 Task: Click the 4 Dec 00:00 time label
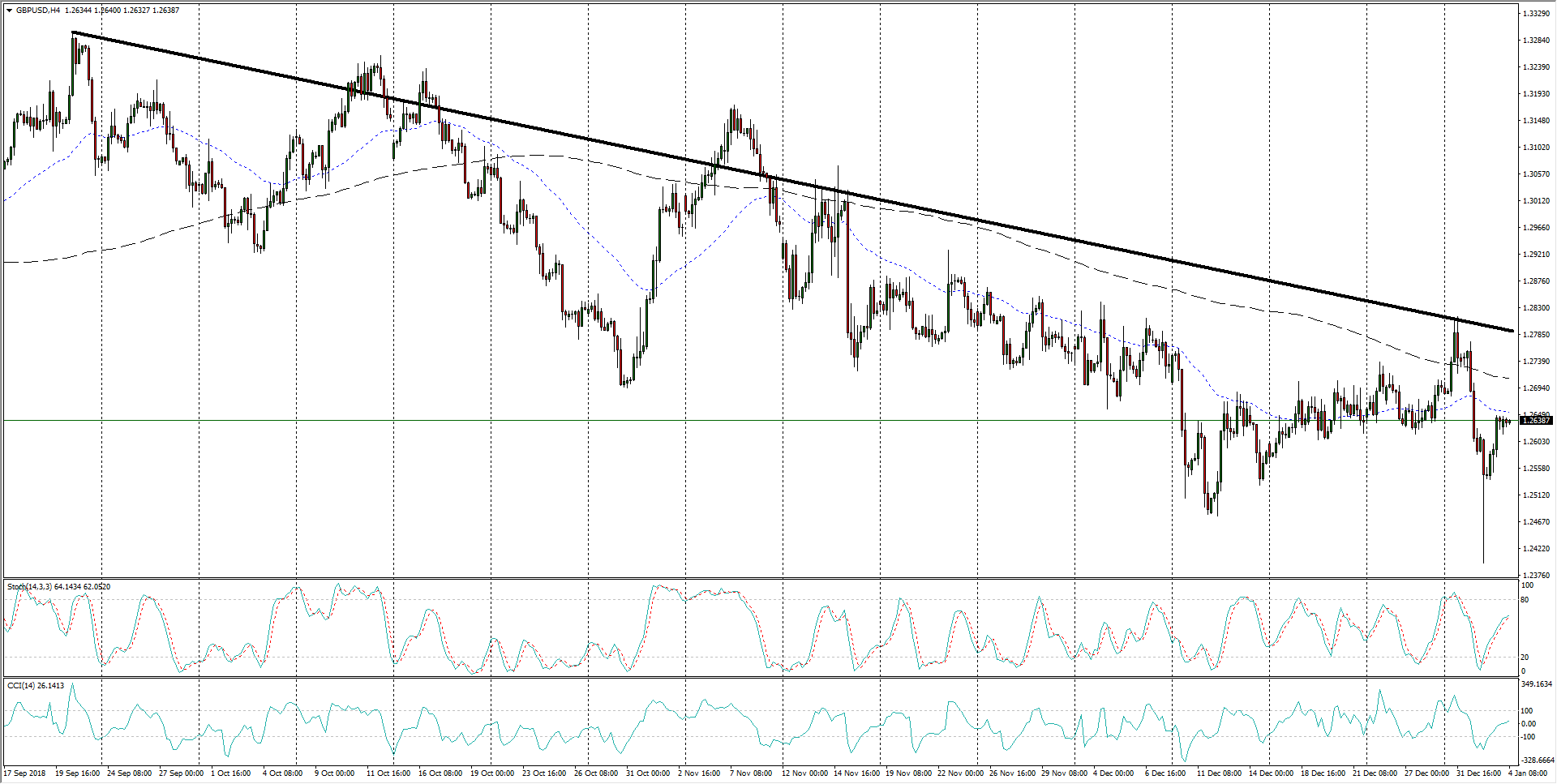[1114, 773]
